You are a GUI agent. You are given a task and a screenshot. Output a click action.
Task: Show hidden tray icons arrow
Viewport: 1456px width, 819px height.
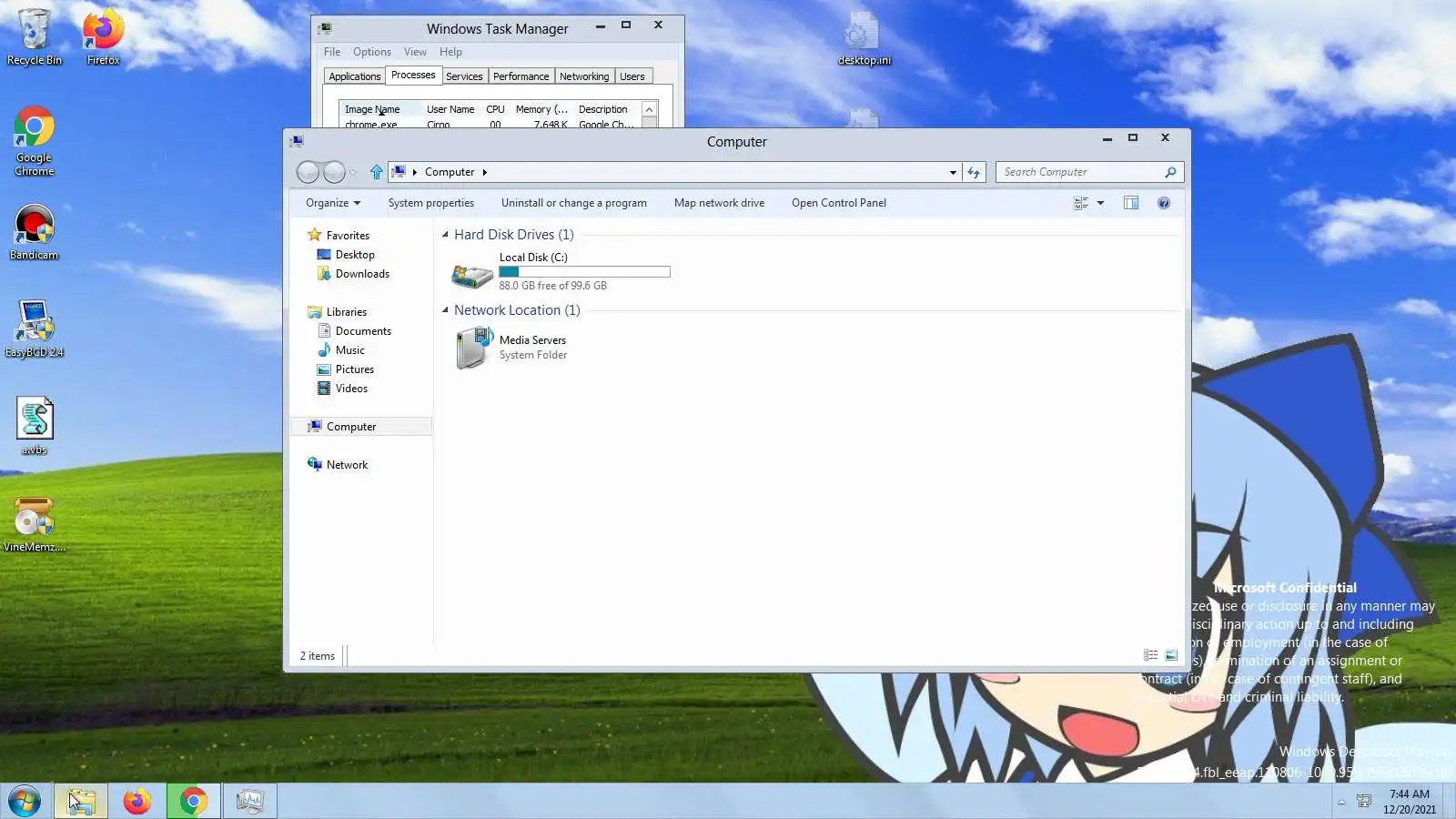1340,802
